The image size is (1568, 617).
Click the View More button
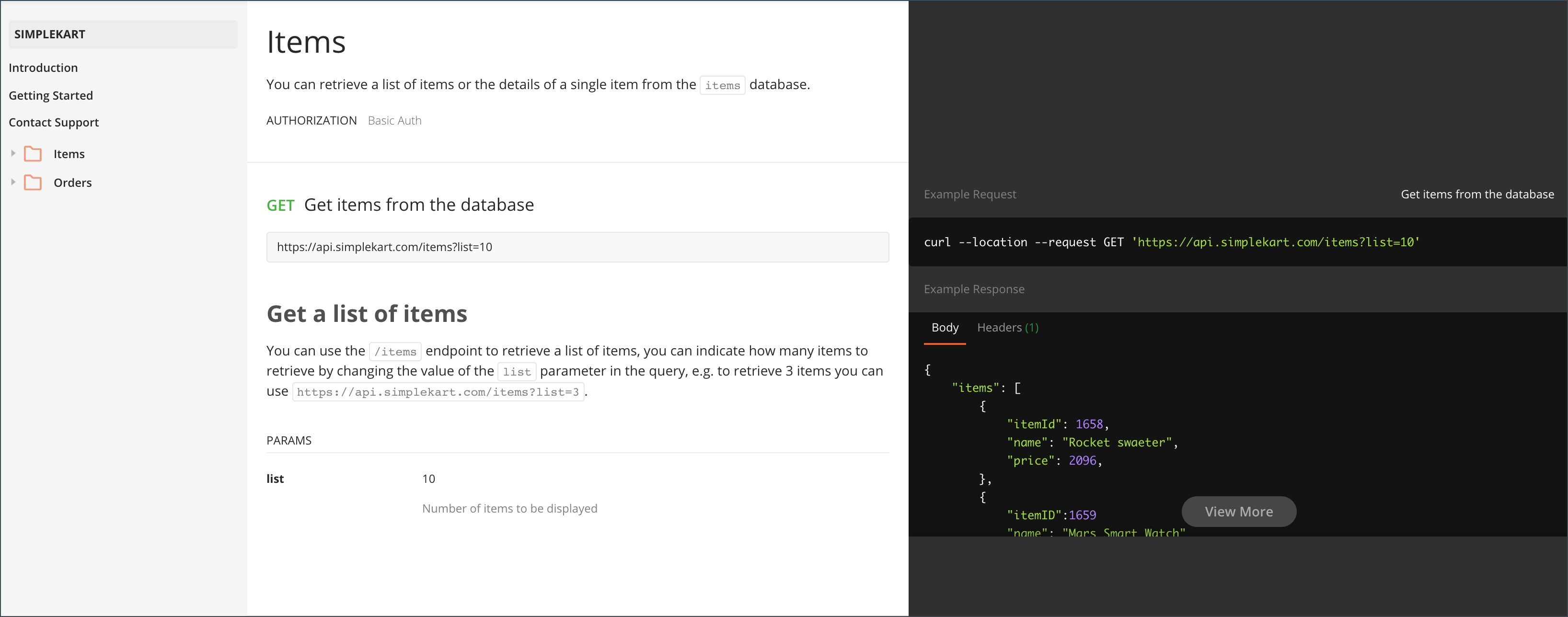[1239, 512]
